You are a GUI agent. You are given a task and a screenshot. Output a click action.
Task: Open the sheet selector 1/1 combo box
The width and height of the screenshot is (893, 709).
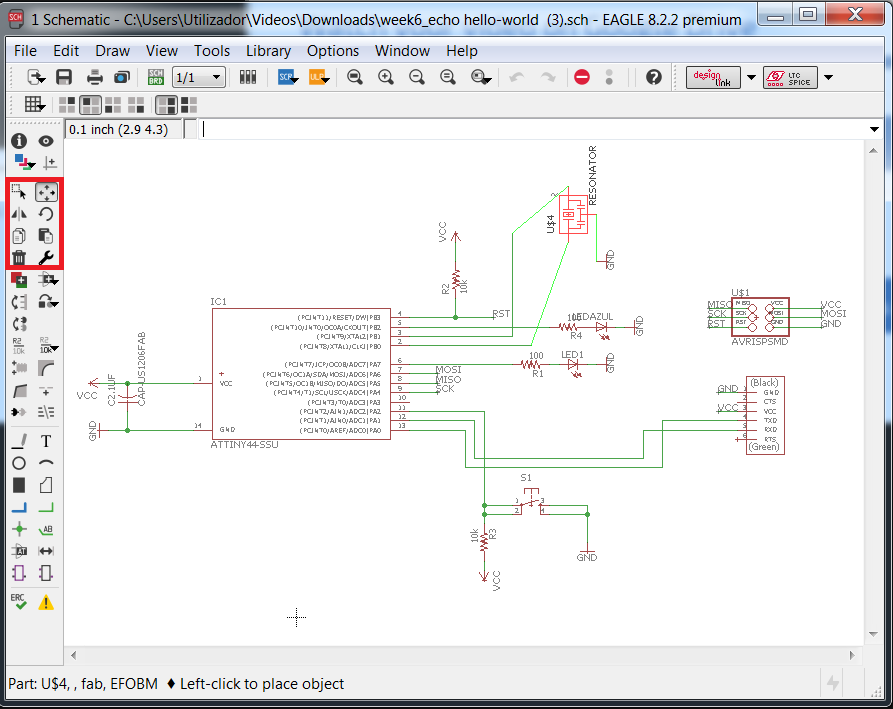(x=199, y=77)
